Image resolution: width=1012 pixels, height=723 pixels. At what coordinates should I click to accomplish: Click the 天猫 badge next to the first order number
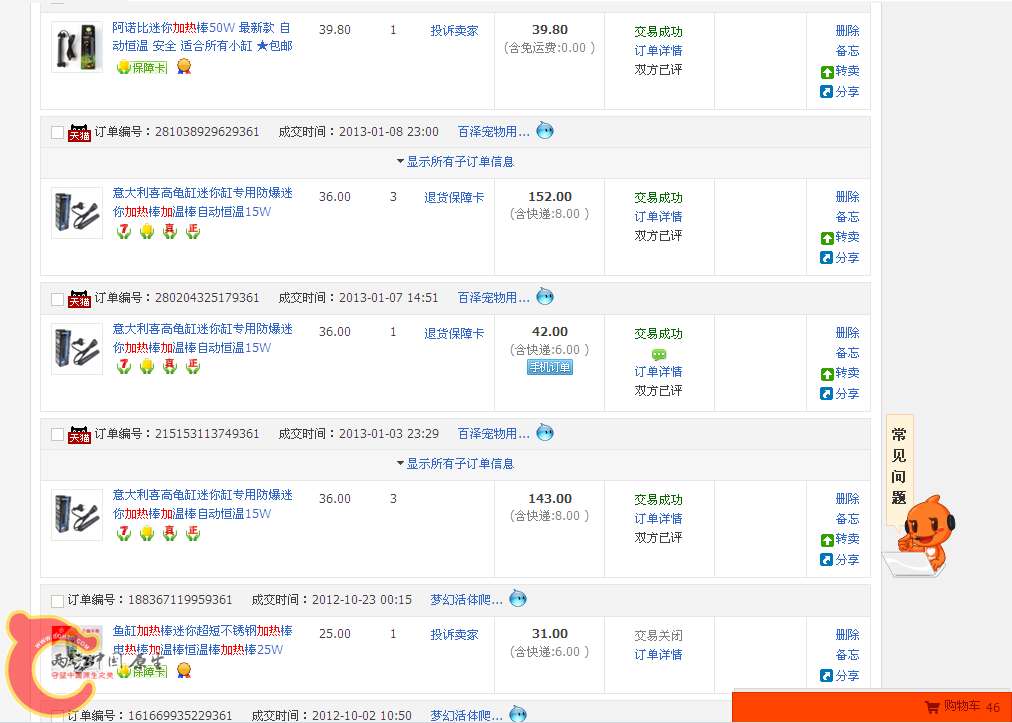77,131
